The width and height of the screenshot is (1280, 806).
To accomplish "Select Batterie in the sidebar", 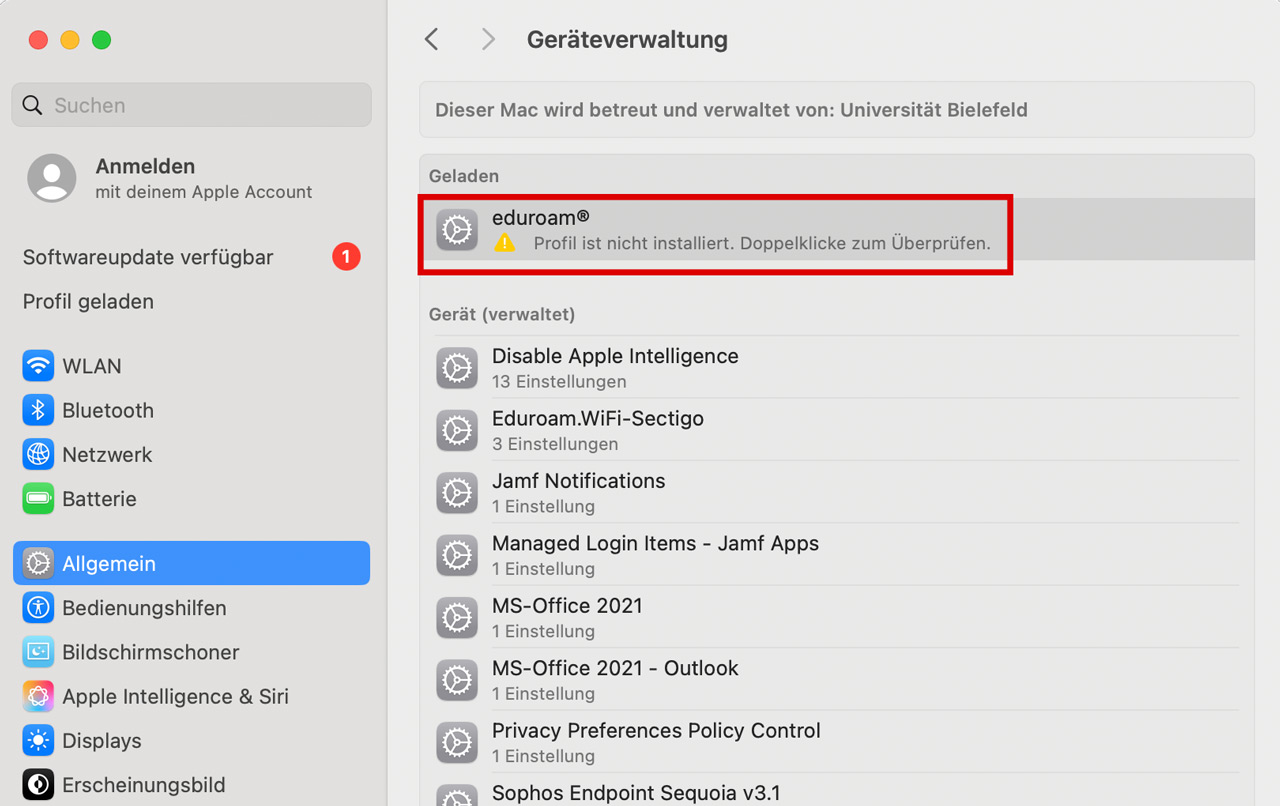I will tap(191, 498).
